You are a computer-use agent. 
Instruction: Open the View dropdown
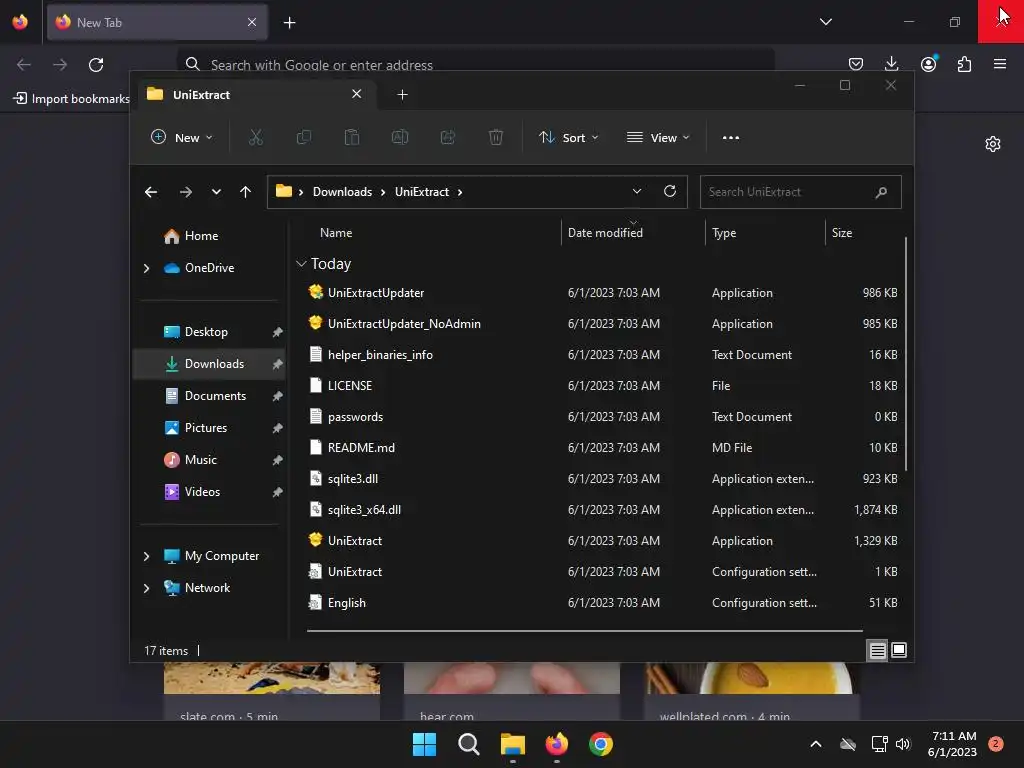tap(658, 138)
